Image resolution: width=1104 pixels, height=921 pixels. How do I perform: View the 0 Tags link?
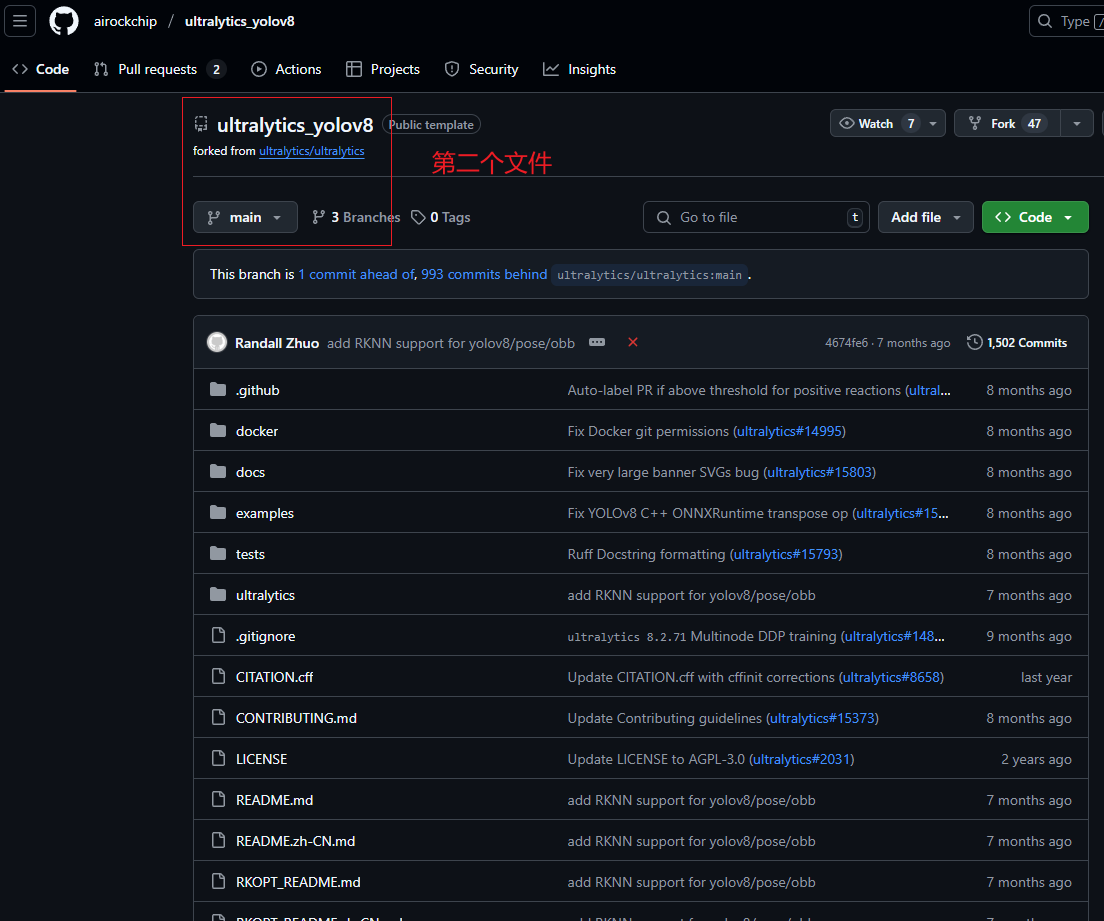point(441,218)
